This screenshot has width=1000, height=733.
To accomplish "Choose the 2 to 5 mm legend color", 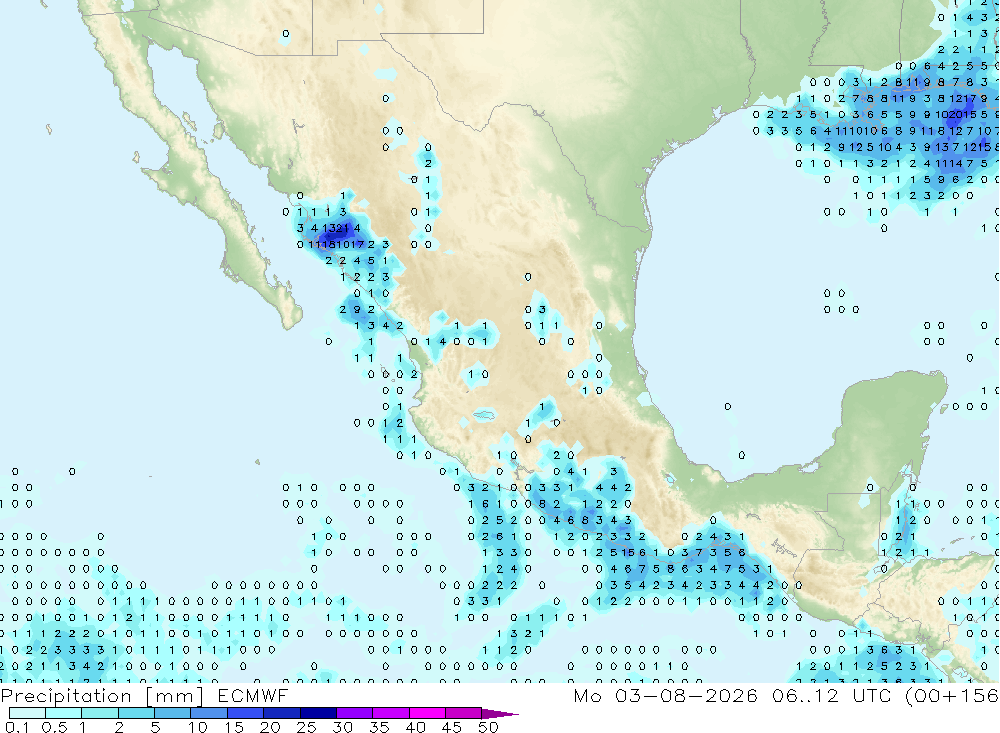I will click(136, 713).
